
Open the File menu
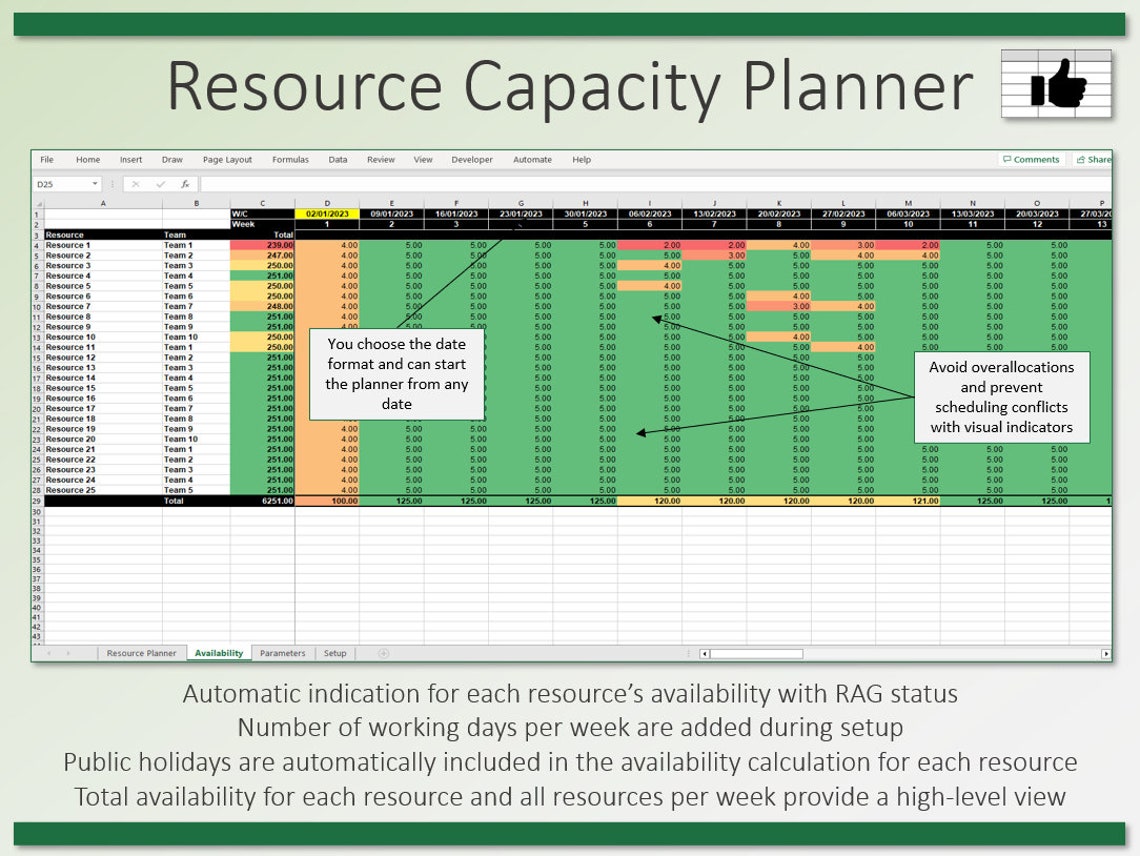(46, 159)
